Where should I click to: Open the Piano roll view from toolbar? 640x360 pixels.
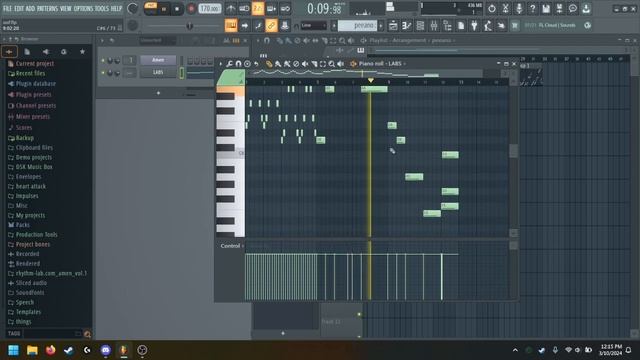407,25
